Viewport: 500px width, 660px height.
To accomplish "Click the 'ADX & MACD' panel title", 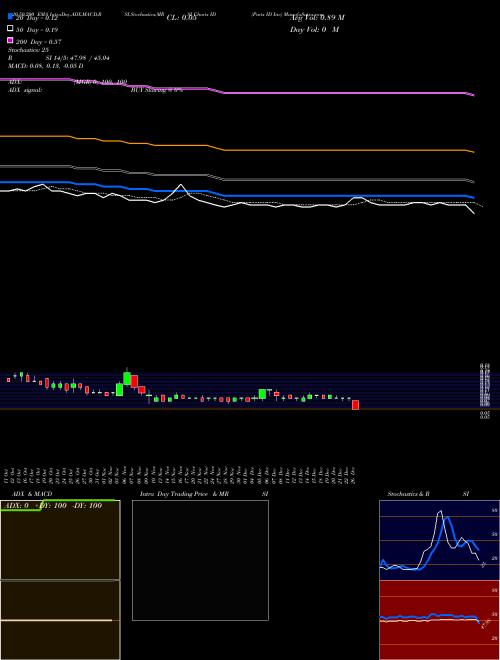I will point(32,494).
